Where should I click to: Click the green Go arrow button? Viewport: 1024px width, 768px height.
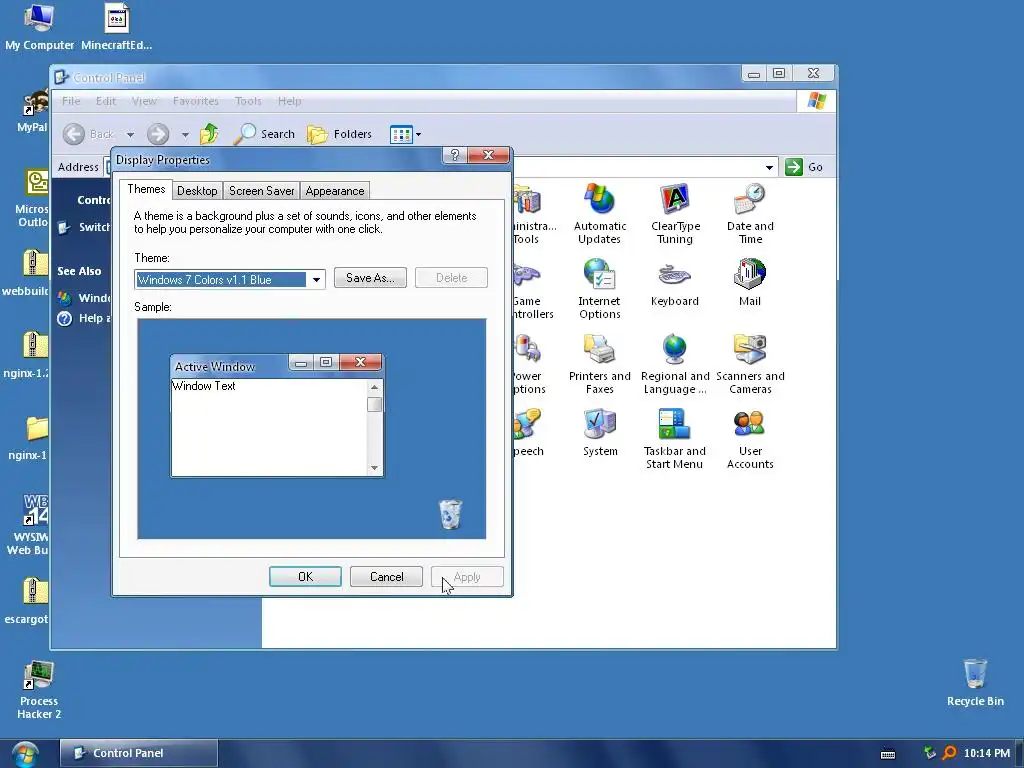tap(793, 167)
